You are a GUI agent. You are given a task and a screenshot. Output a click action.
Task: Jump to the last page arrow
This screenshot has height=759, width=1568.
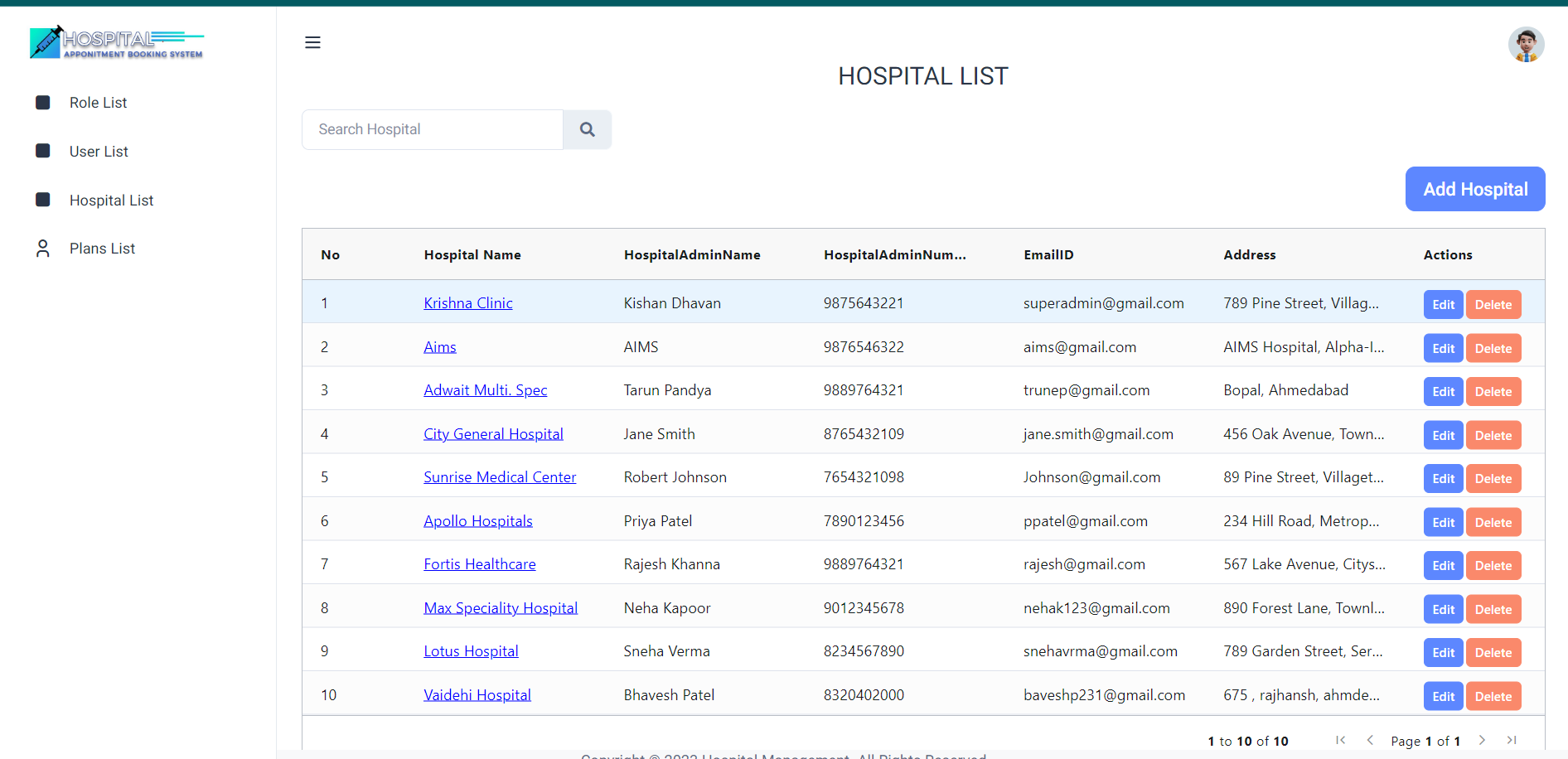[x=1512, y=740]
